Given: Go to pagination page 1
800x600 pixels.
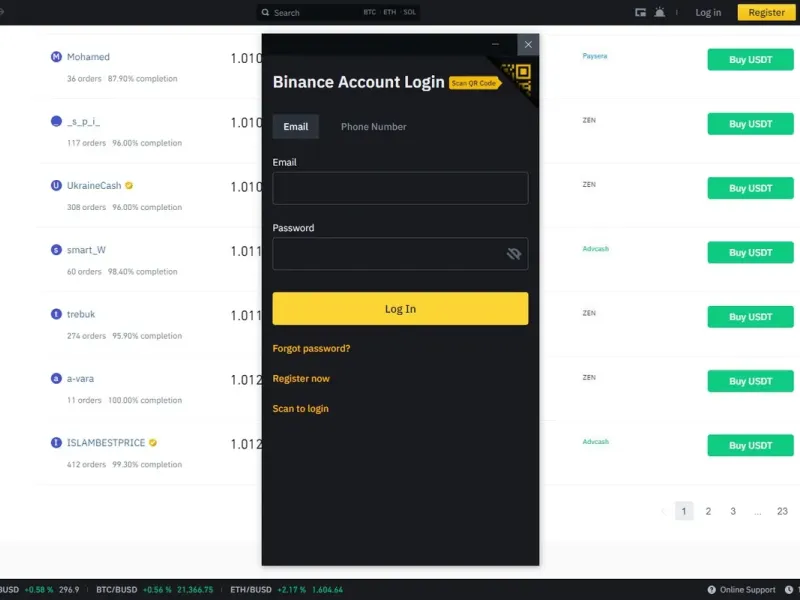Looking at the screenshot, I should pyautogui.click(x=684, y=511).
